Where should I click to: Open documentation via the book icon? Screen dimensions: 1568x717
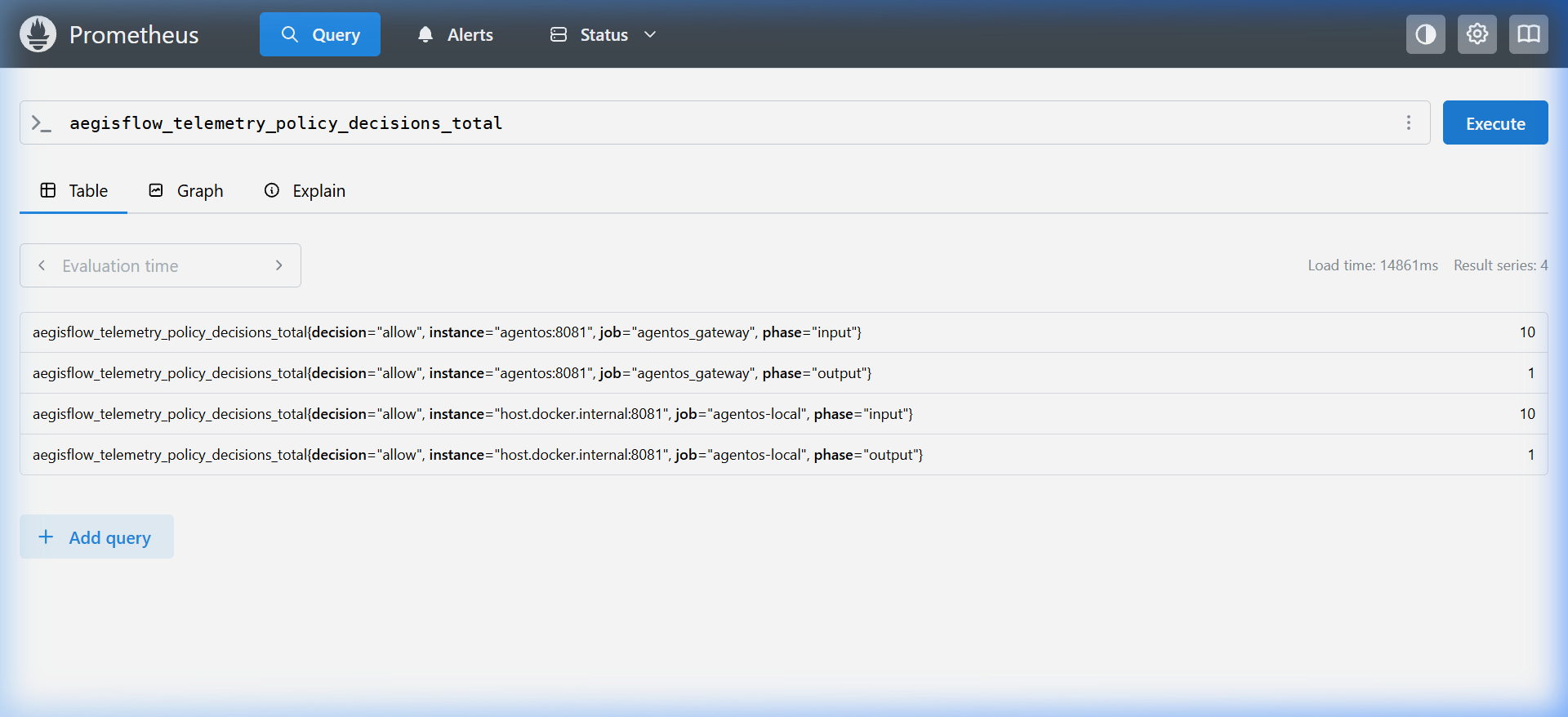[1529, 34]
